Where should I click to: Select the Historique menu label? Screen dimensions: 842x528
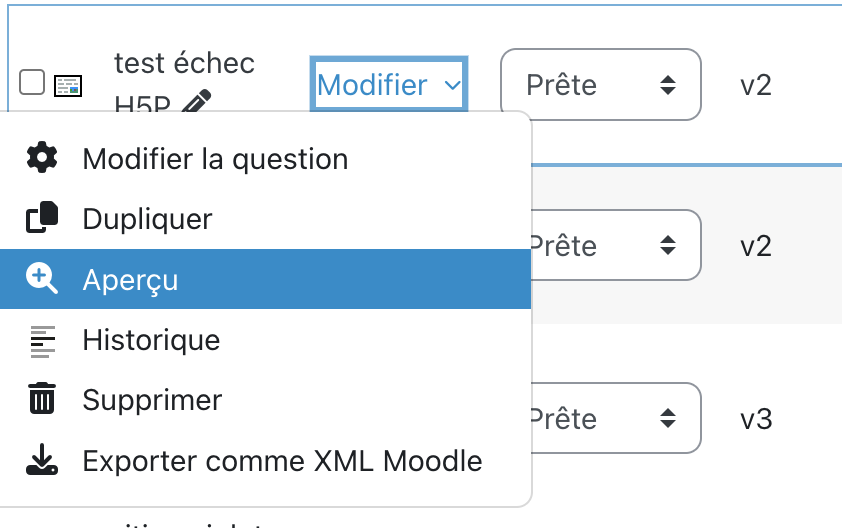pos(151,340)
